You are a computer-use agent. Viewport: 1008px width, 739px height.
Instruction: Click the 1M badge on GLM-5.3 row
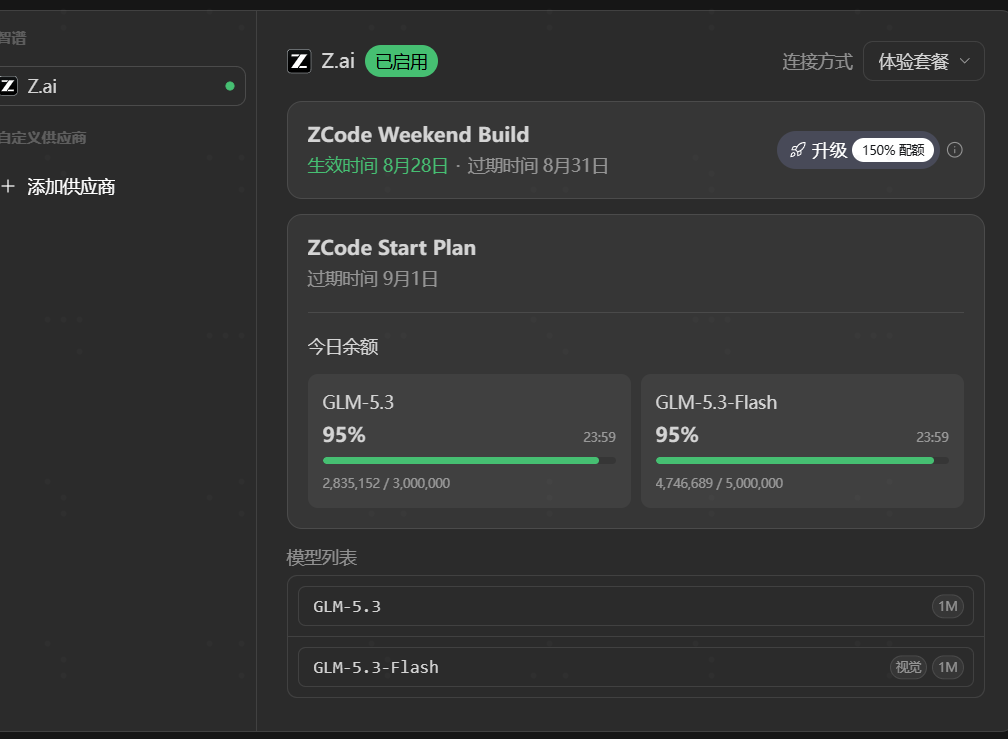[948, 606]
